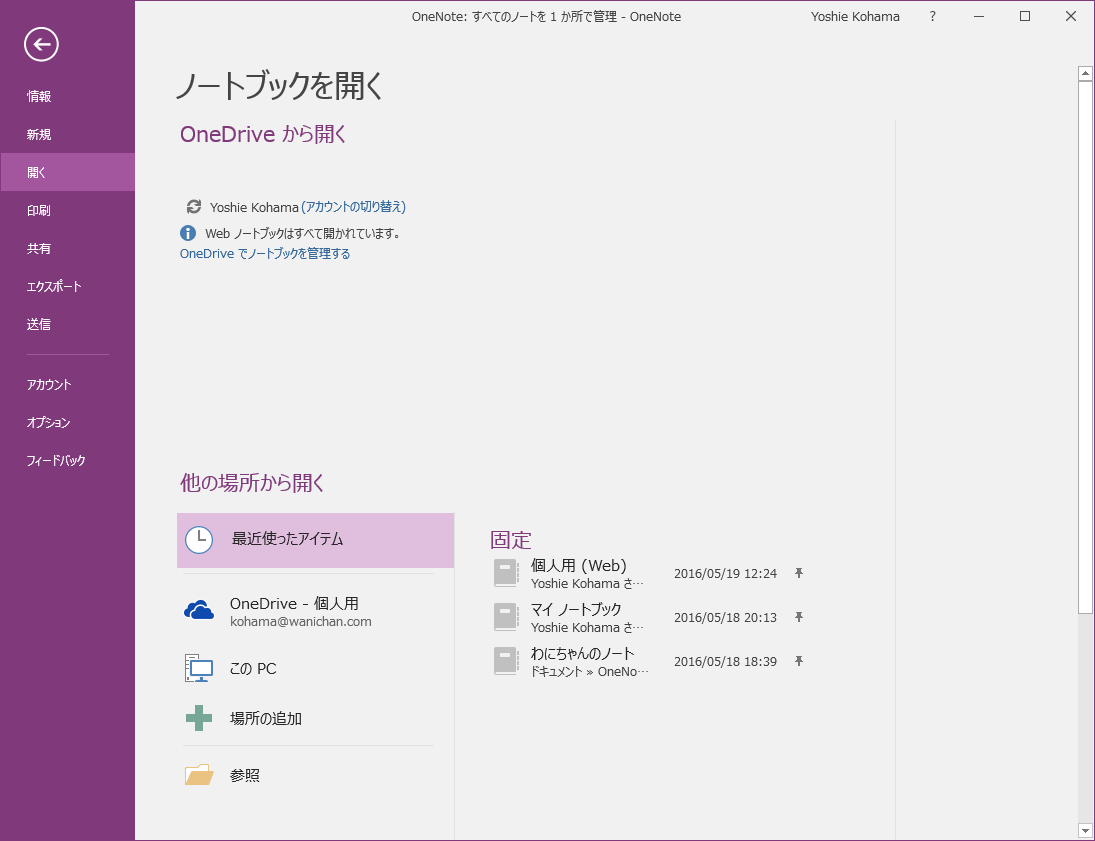Click the OneDrive cloud icon
The image size is (1095, 841).
click(199, 610)
